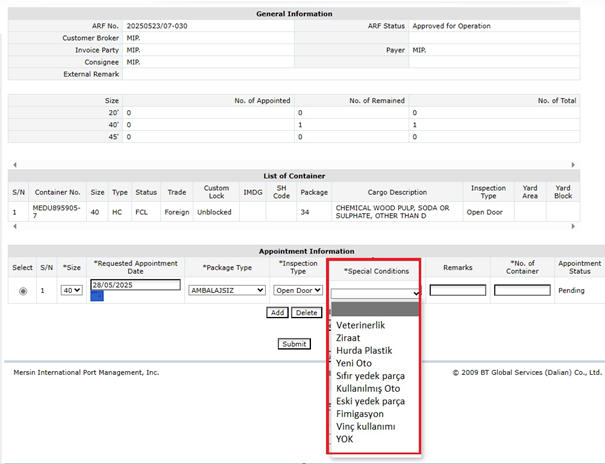Select the Vinç kullanımı option
Image resolution: width=605 pixels, height=464 pixels.
point(366,426)
